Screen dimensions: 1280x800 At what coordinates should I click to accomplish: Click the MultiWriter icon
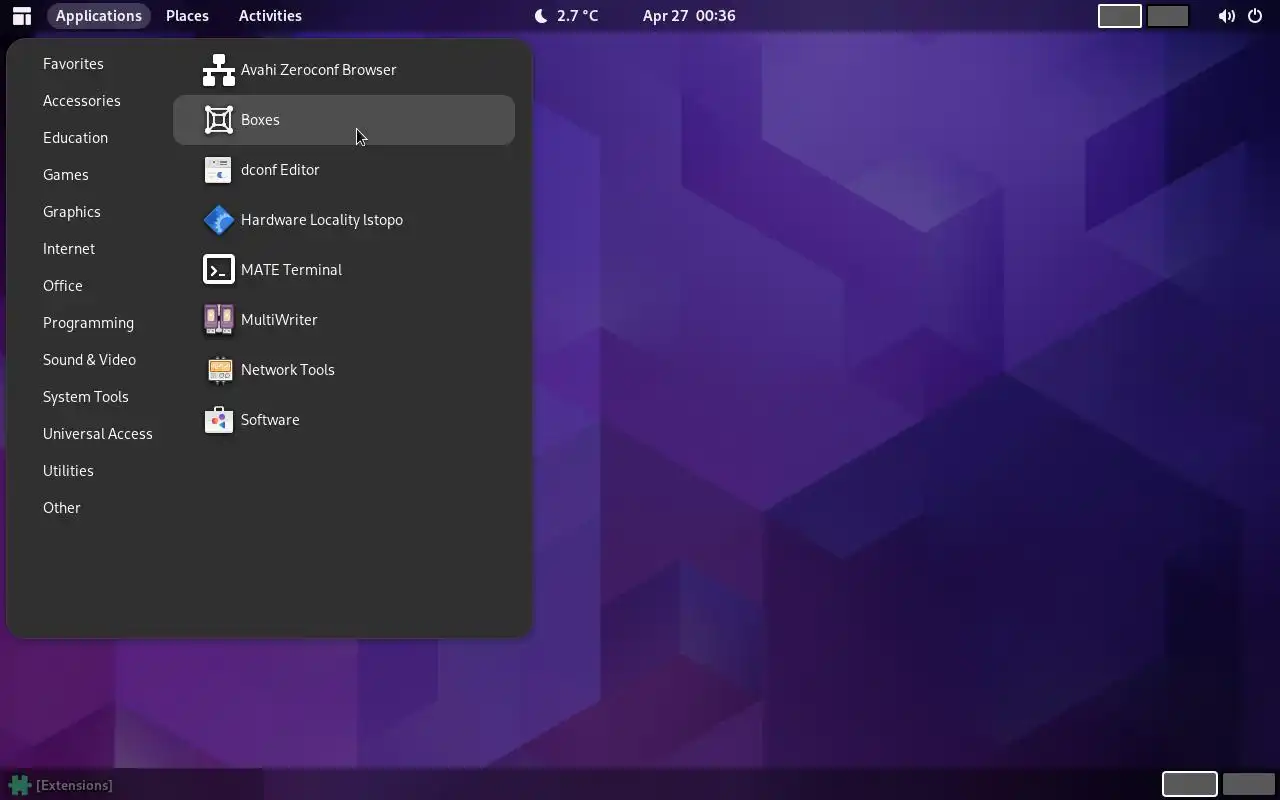(219, 320)
